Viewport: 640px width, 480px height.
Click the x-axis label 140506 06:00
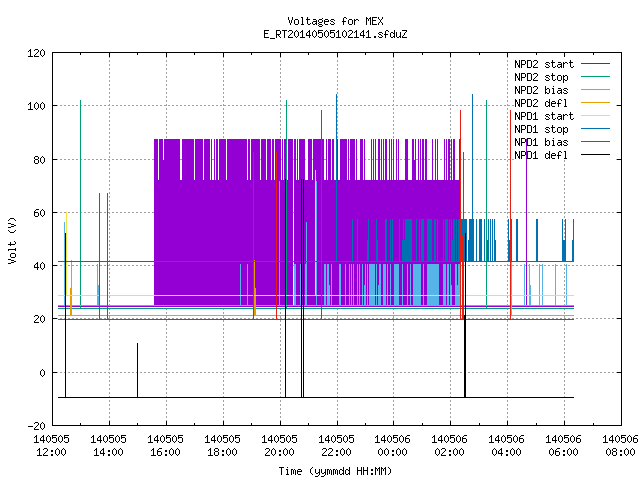pos(563,446)
